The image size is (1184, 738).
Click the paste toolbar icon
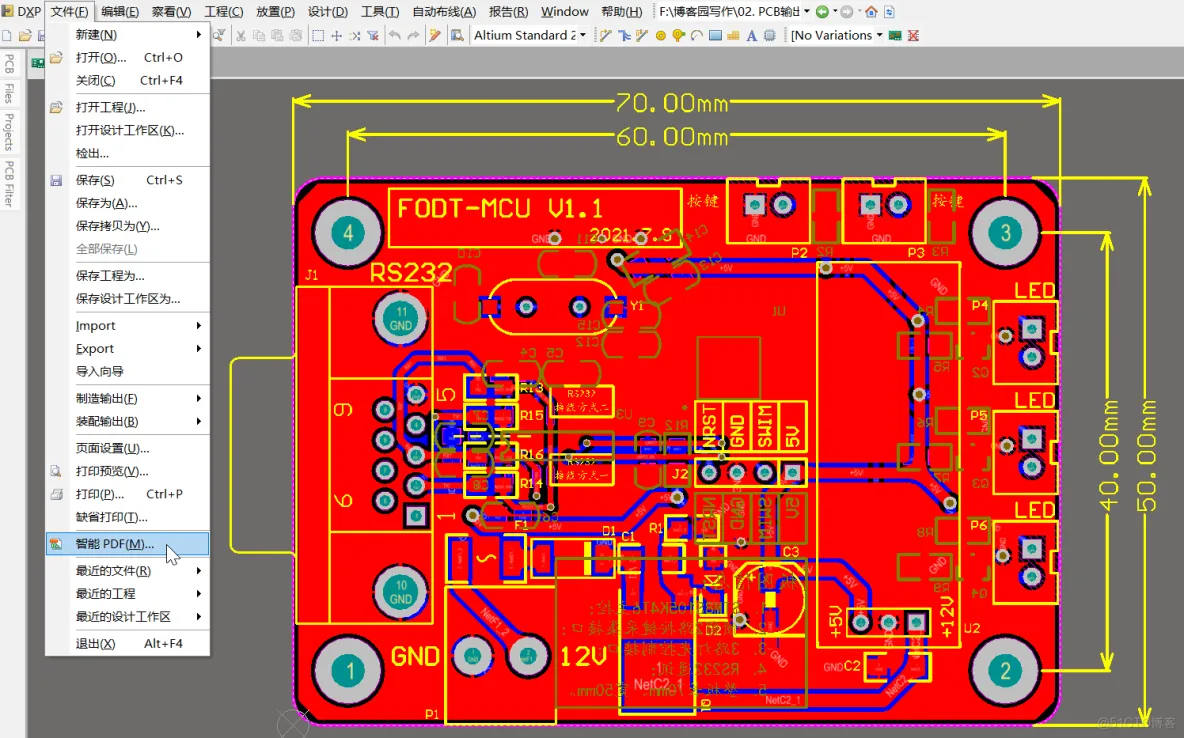pos(277,36)
